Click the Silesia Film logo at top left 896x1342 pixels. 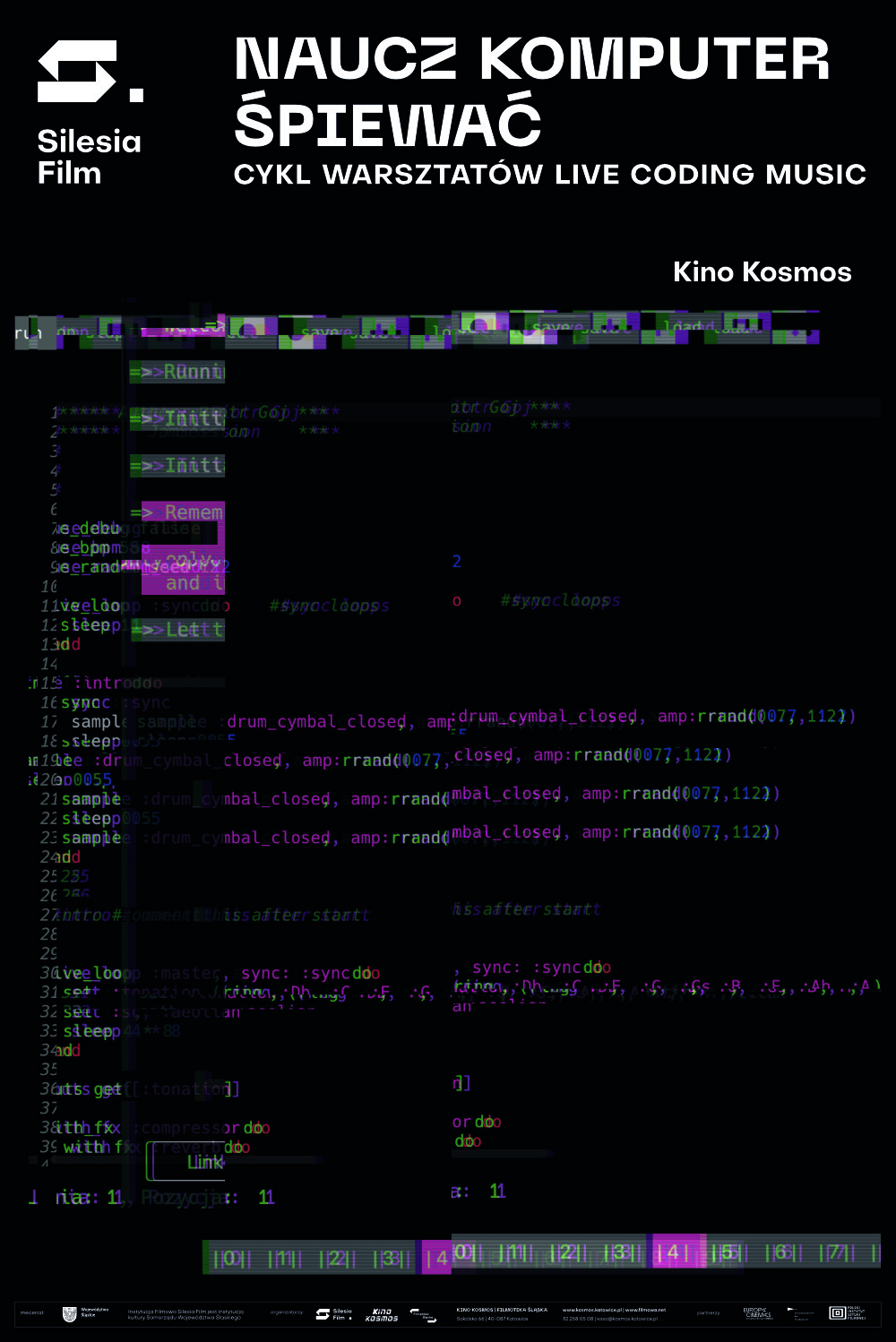point(90,112)
